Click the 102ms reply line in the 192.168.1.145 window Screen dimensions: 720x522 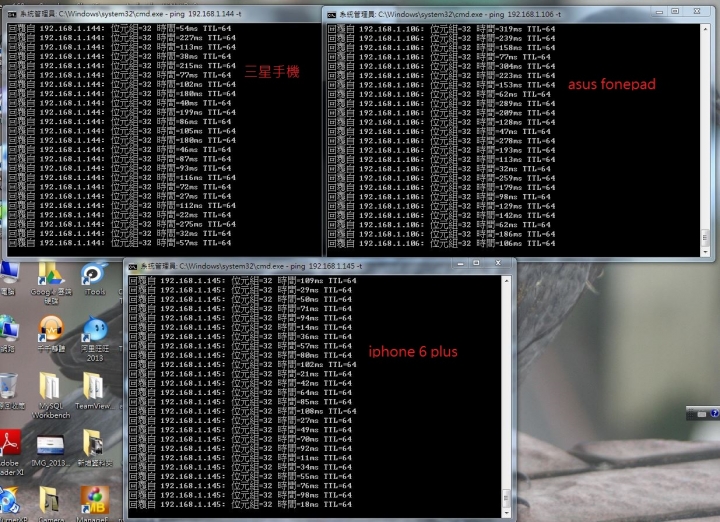pyautogui.click(x=242, y=365)
